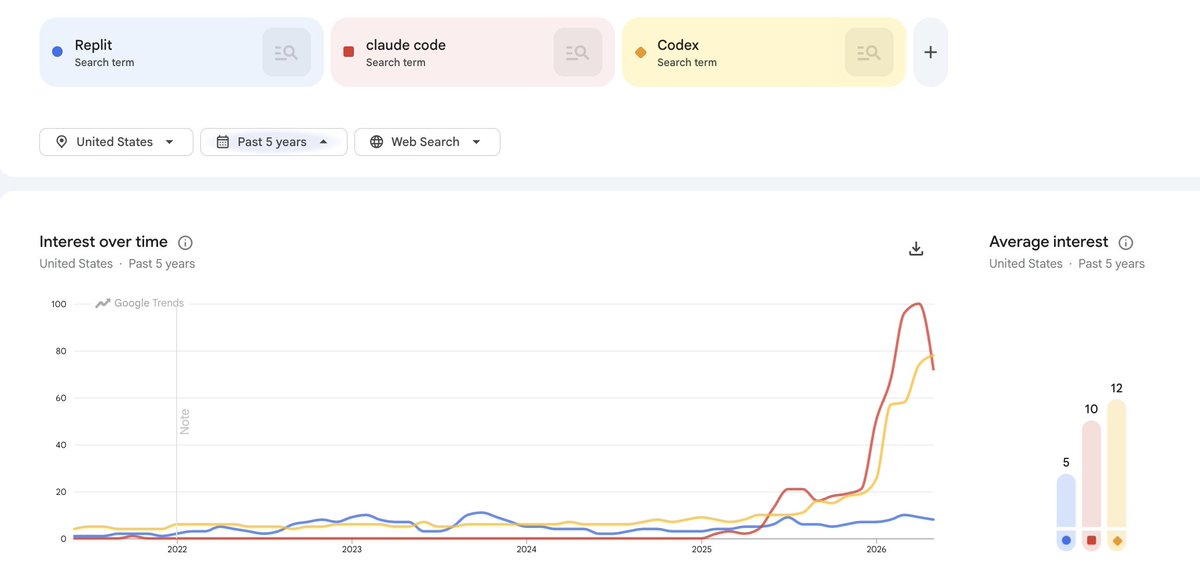Click the Note marker on the chart

click(184, 421)
